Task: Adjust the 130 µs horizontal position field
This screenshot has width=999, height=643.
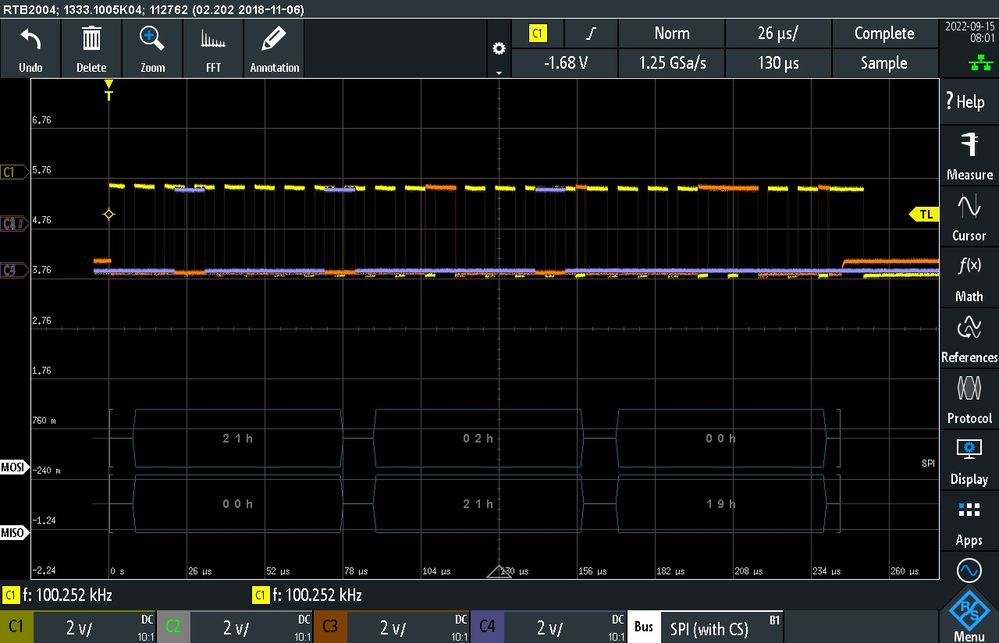Action: click(x=778, y=62)
